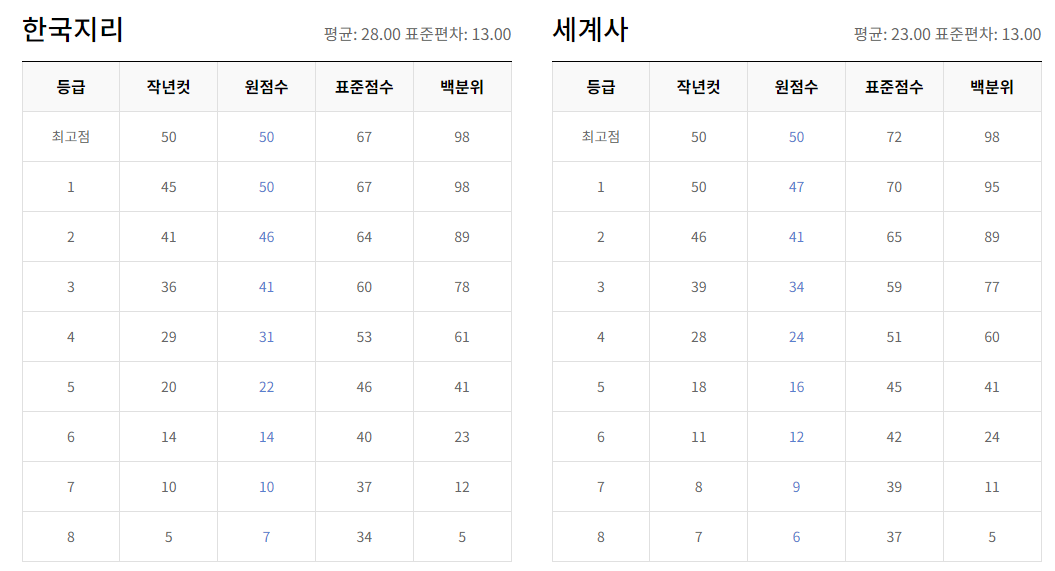Screen dimensions: 1055x571
Task: Click 백분위 95 in 세계사 grade 1 row
Action: (x=992, y=187)
